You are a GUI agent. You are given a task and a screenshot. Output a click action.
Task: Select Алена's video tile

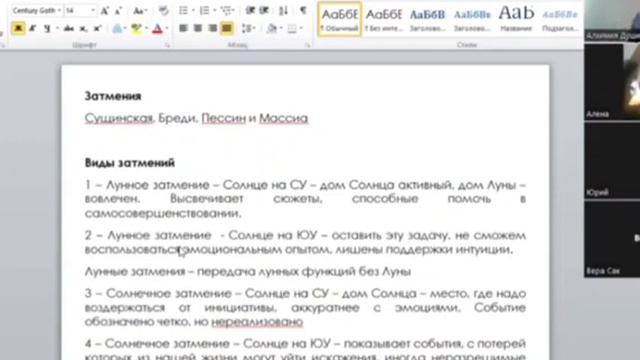pyautogui.click(x=612, y=81)
